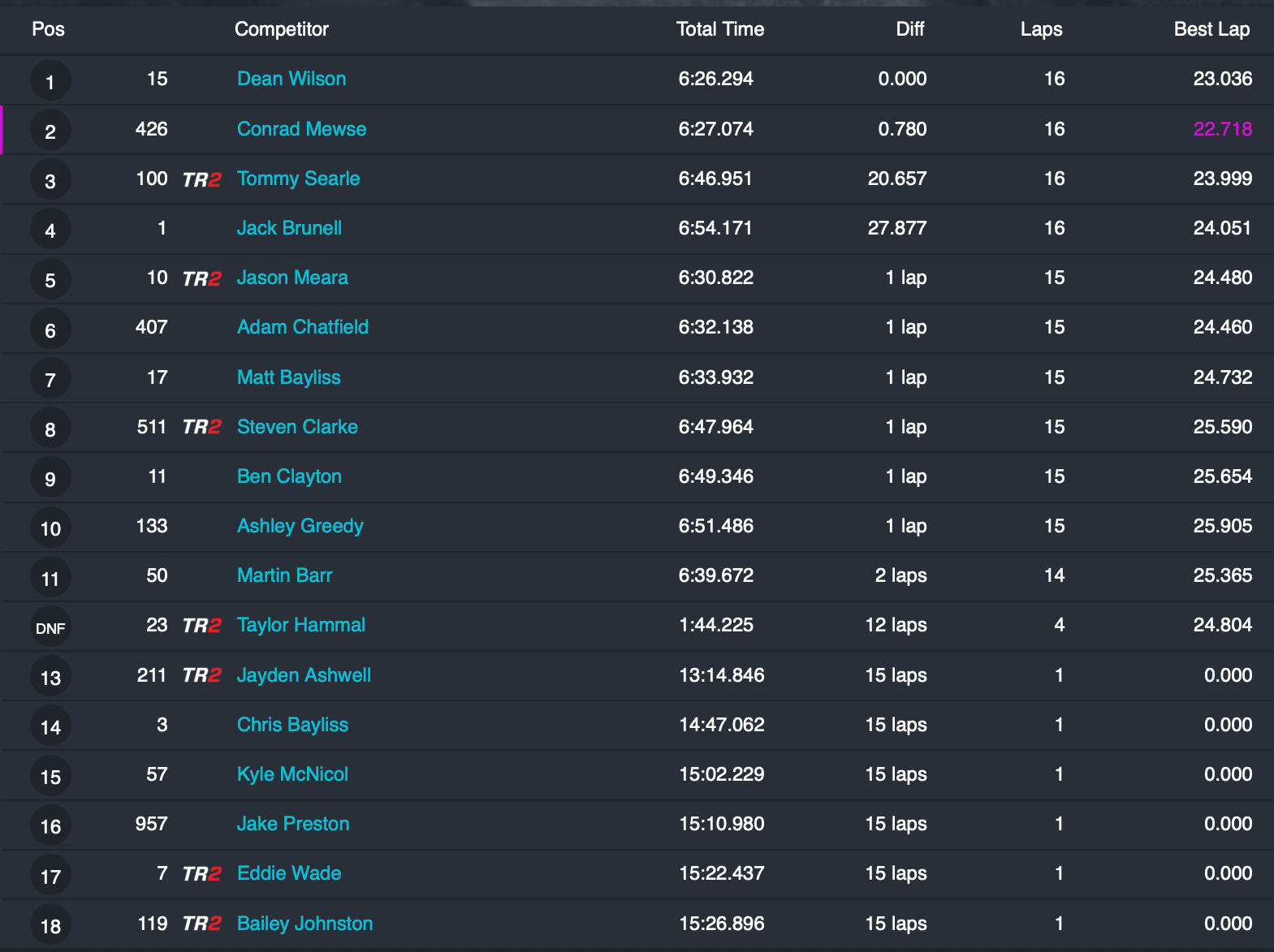Click the Laps column header
Image resolution: width=1274 pixels, height=952 pixels.
click(1041, 29)
